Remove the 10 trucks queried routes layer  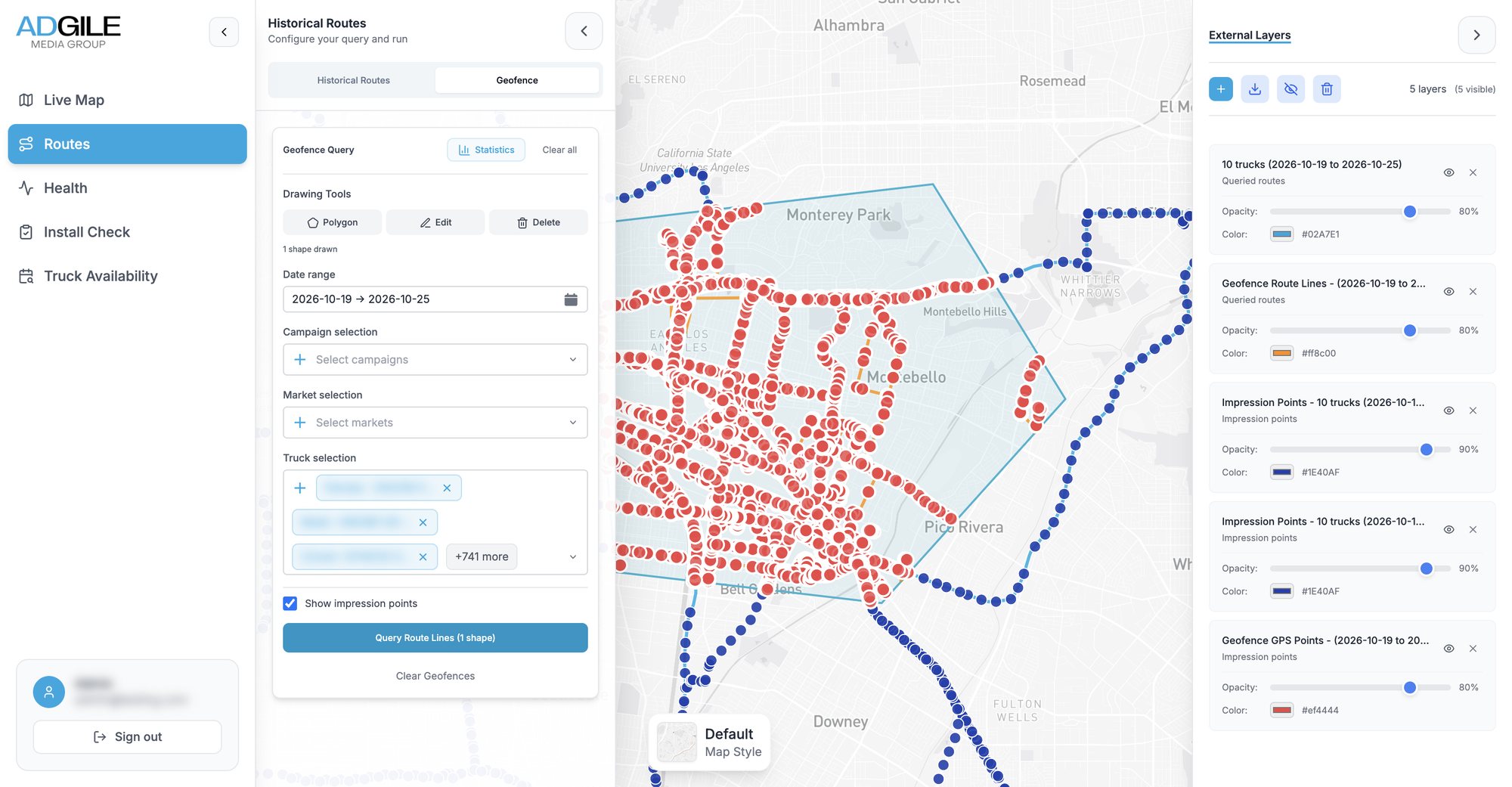coord(1473,172)
